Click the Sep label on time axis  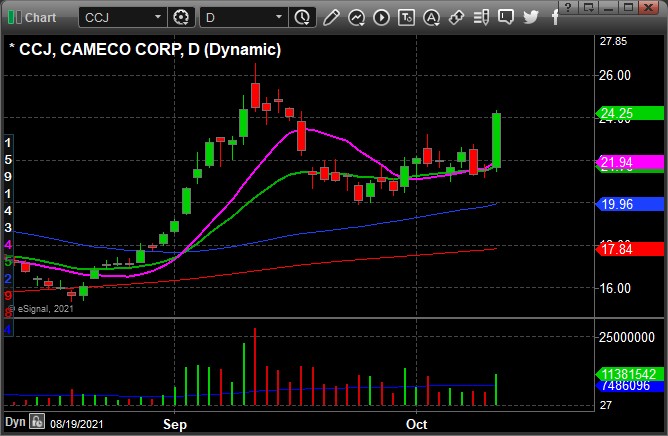pyautogui.click(x=175, y=424)
